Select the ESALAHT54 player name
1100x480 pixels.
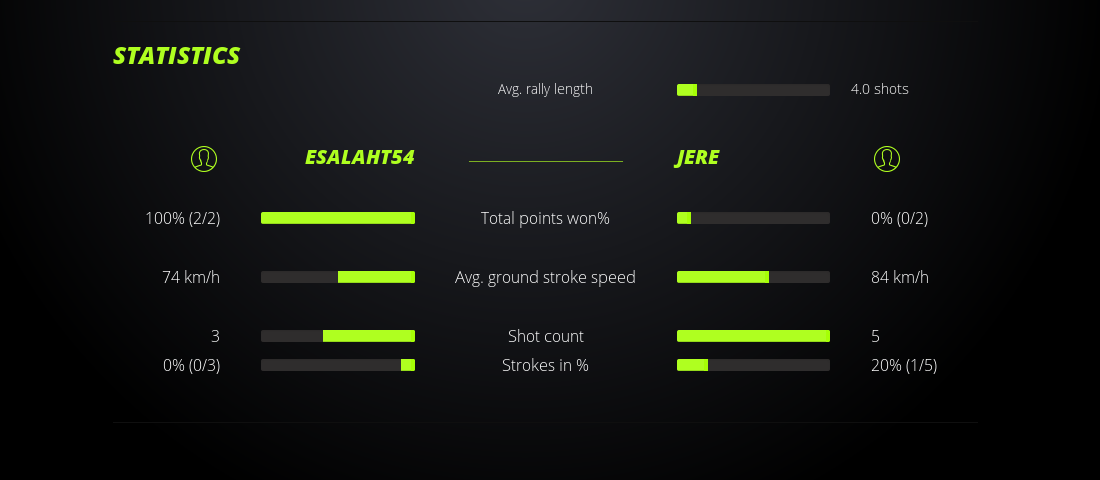click(359, 158)
